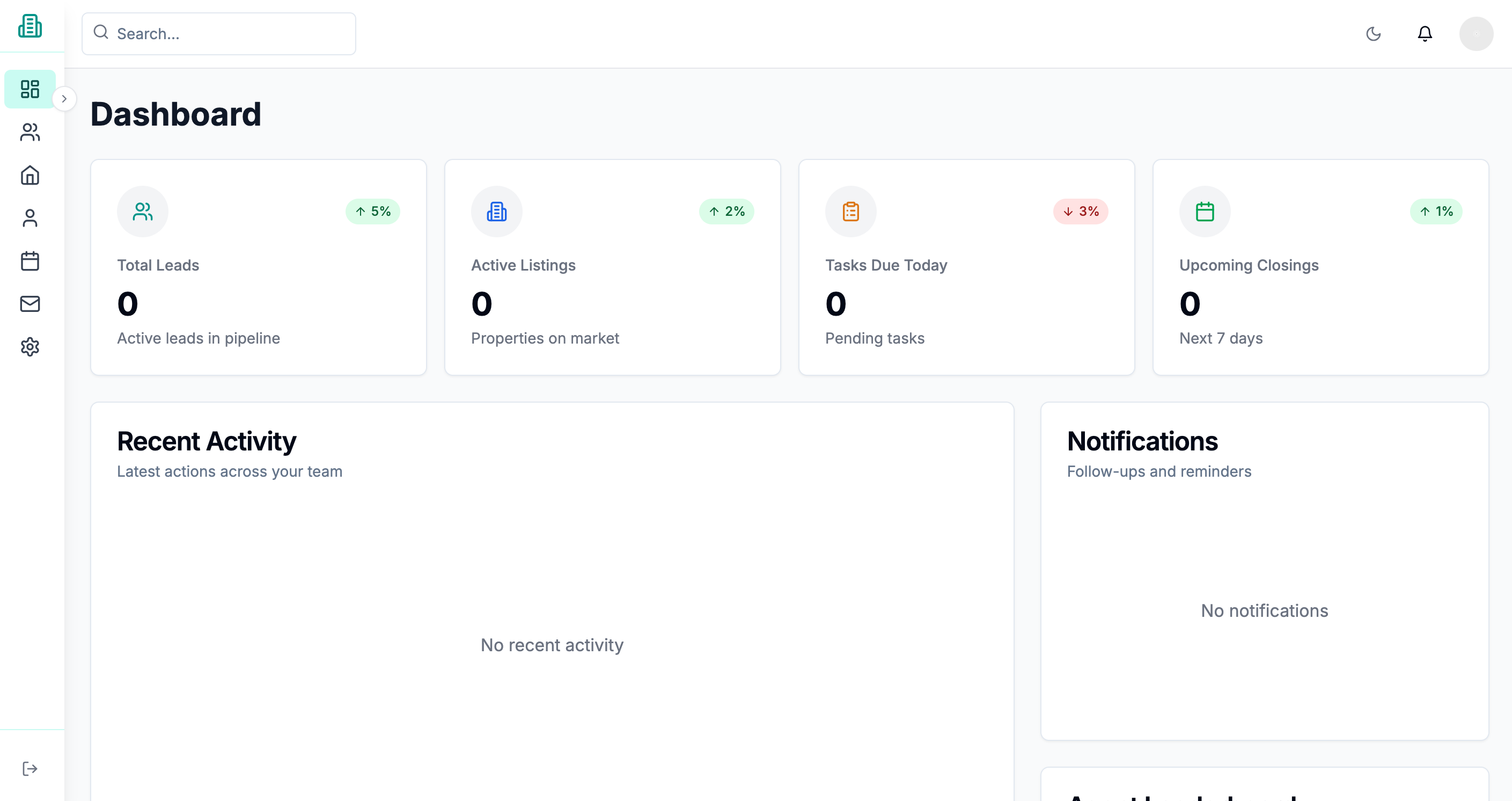Click the Active Listings building icon
This screenshot has height=801, width=1512.
(x=496, y=212)
